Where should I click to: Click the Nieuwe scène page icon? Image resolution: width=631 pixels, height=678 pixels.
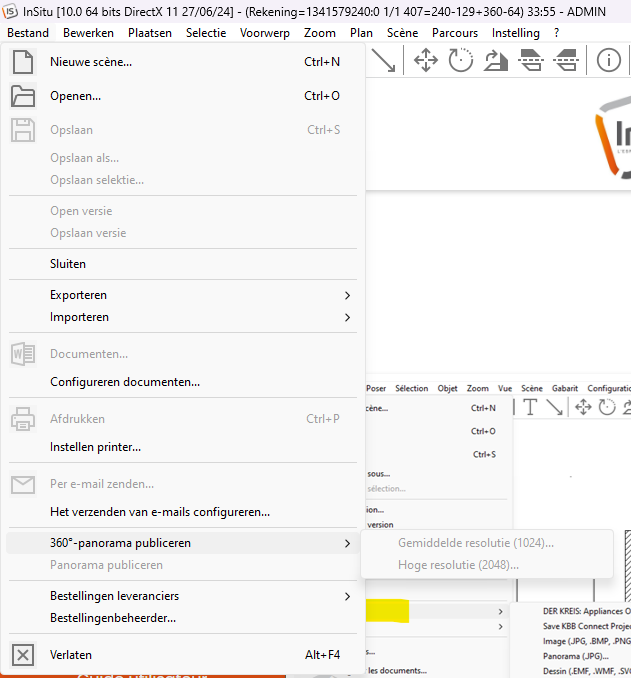point(22,62)
